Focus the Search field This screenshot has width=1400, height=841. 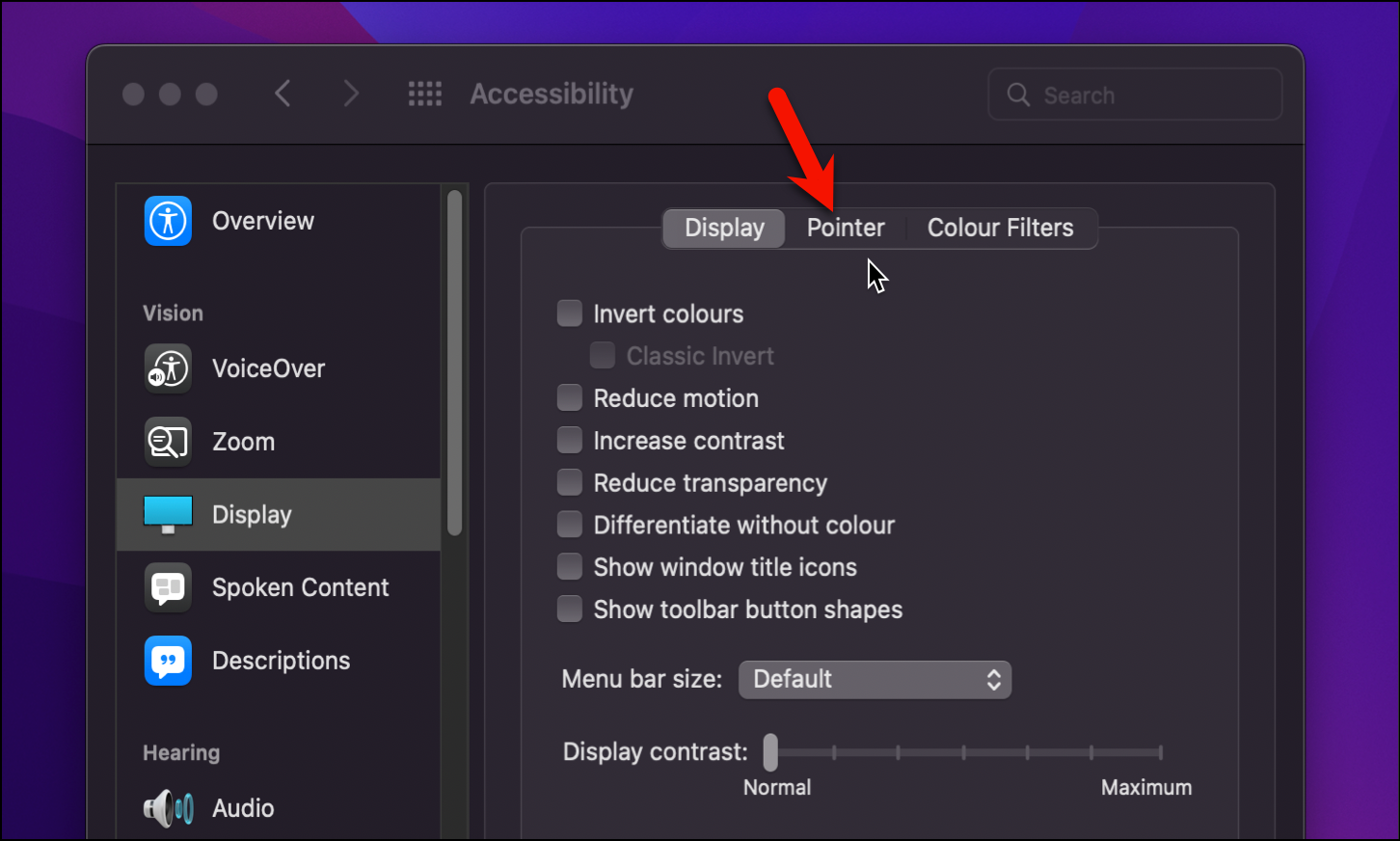[x=1135, y=95]
